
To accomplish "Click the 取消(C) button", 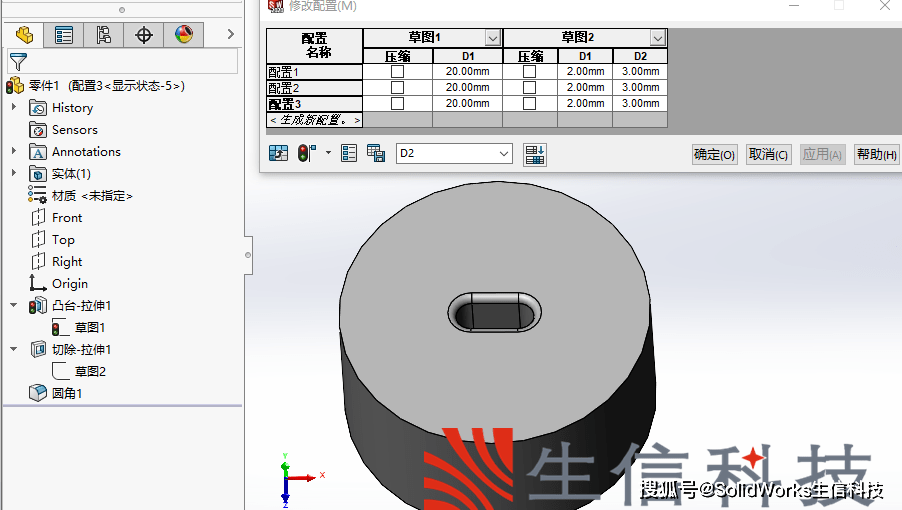I will pos(768,154).
